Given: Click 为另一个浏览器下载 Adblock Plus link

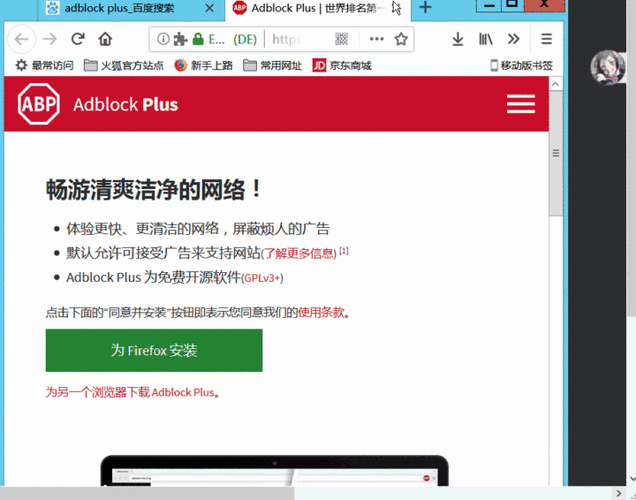Looking at the screenshot, I should tap(133, 392).
